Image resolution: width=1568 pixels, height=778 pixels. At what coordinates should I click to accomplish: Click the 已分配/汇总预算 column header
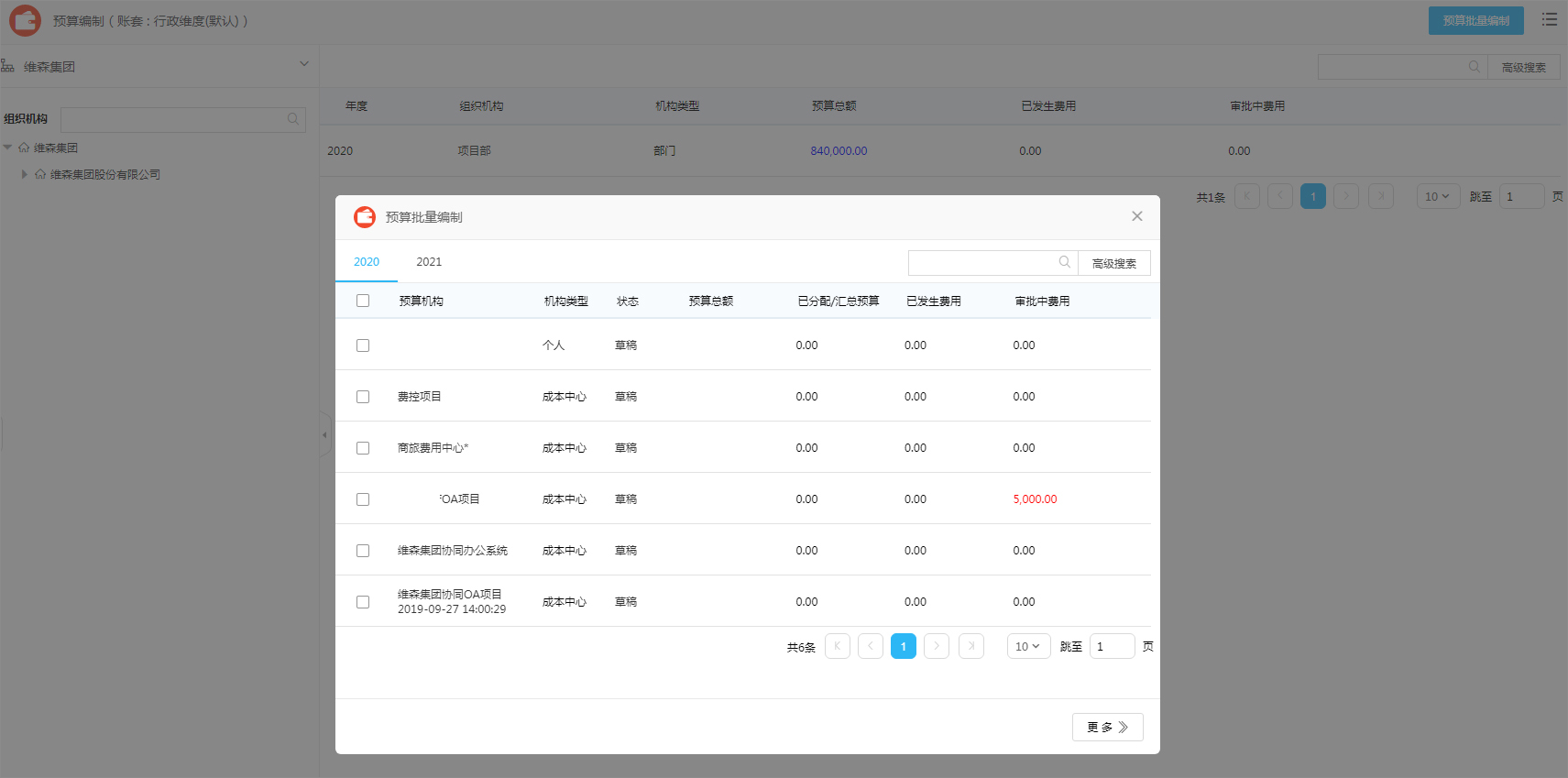pyautogui.click(x=839, y=301)
